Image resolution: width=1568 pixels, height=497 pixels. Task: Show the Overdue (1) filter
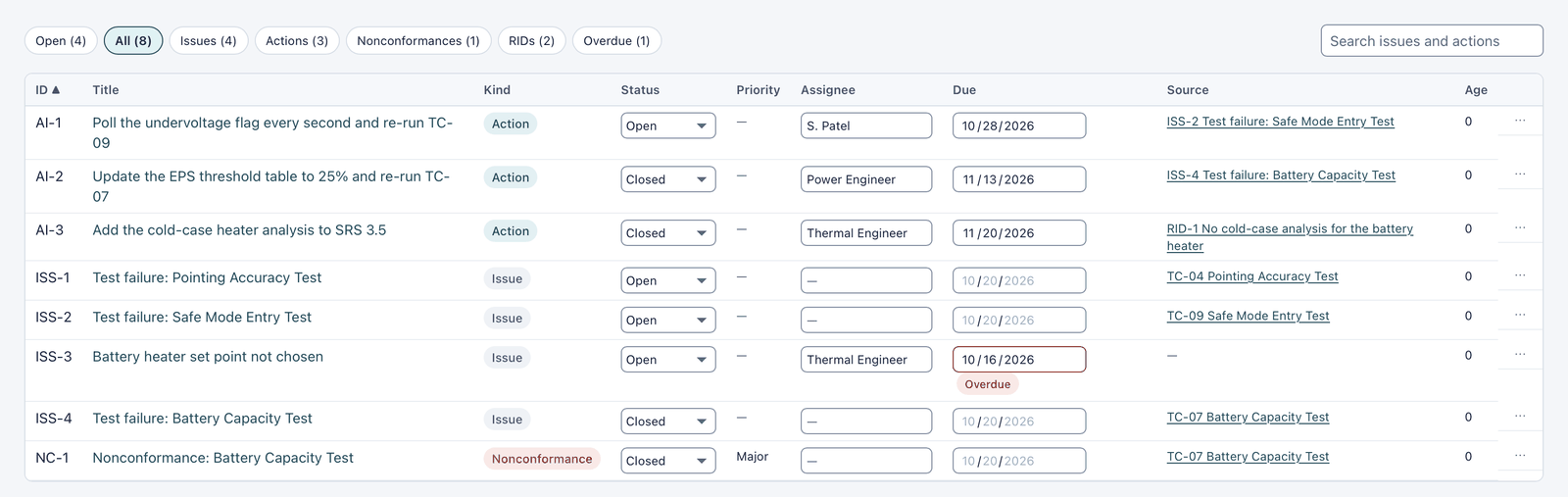(x=616, y=41)
